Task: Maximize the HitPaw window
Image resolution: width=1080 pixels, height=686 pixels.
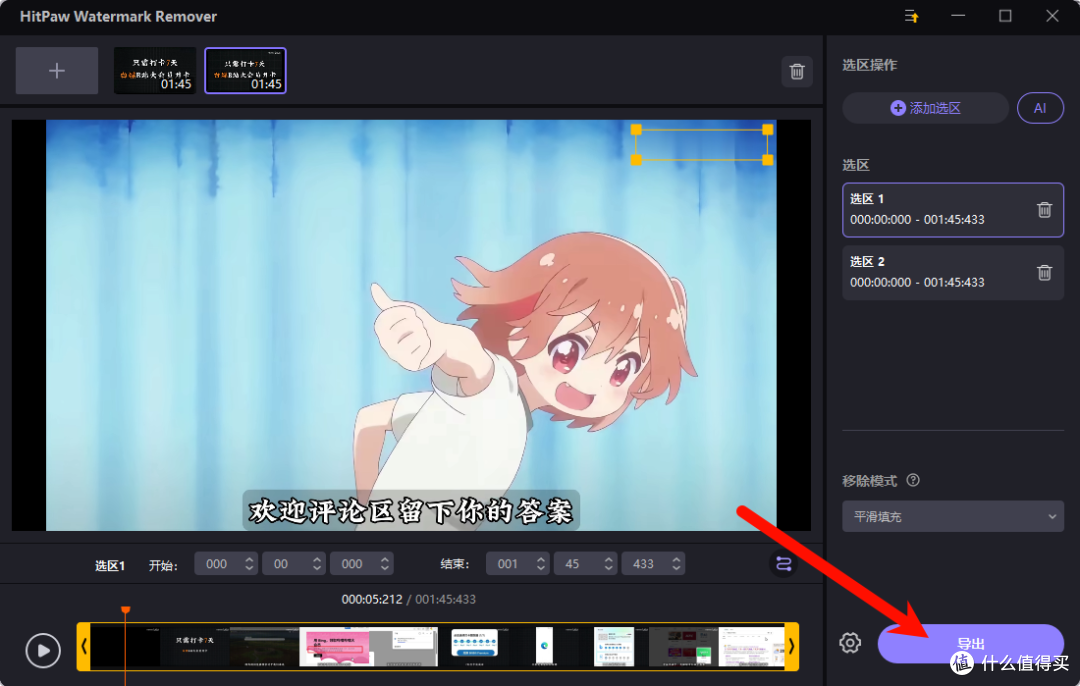Action: pos(1005,16)
